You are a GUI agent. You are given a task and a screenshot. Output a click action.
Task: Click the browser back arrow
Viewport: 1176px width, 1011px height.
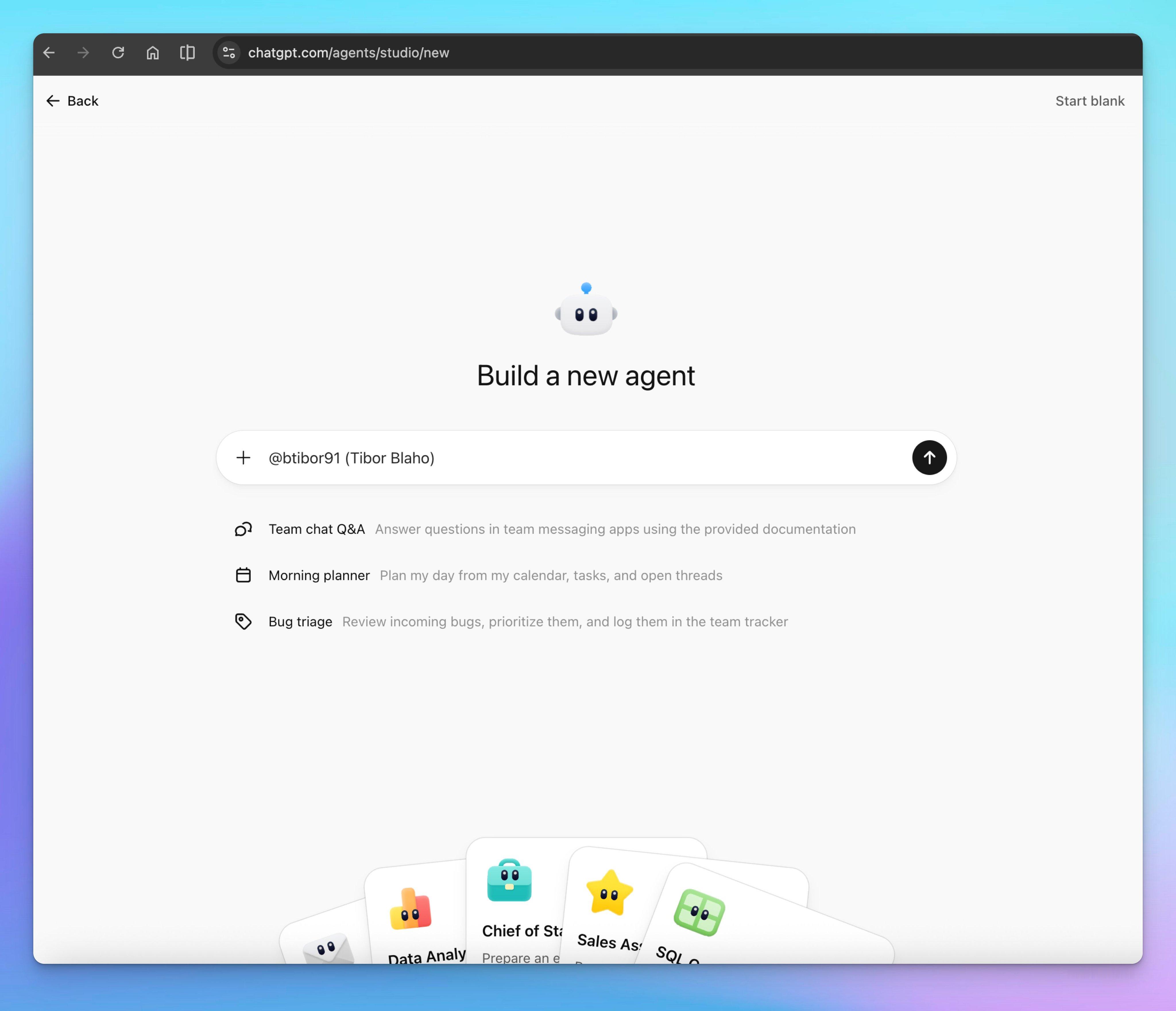pos(49,53)
